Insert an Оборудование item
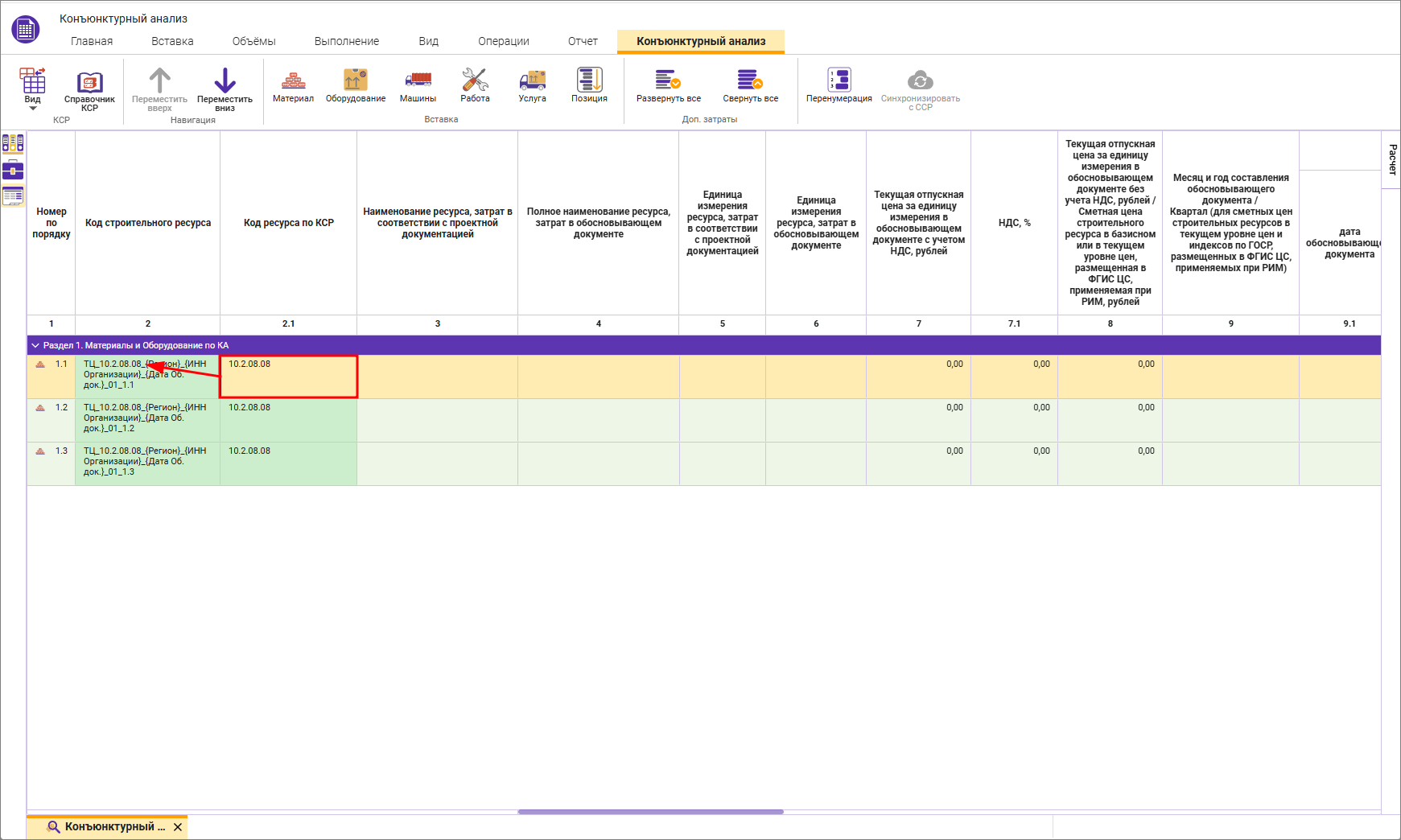This screenshot has width=1401, height=840. [x=356, y=87]
